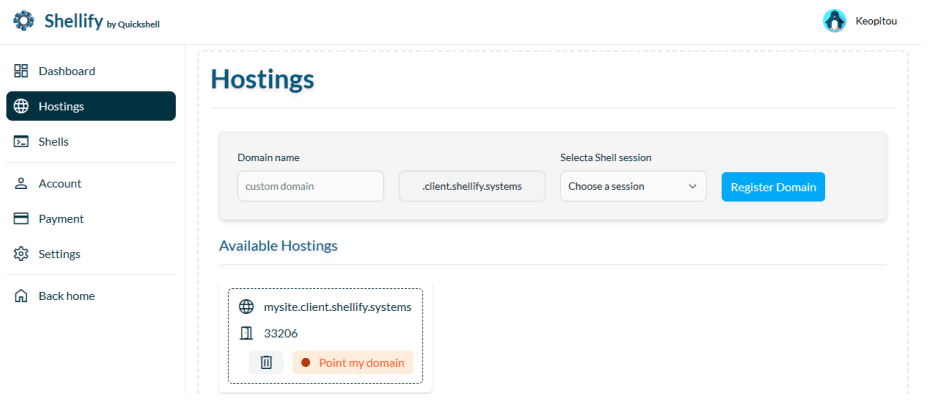Click the Account person icon
Viewport: 931px width, 403px height.
pyautogui.click(x=21, y=183)
